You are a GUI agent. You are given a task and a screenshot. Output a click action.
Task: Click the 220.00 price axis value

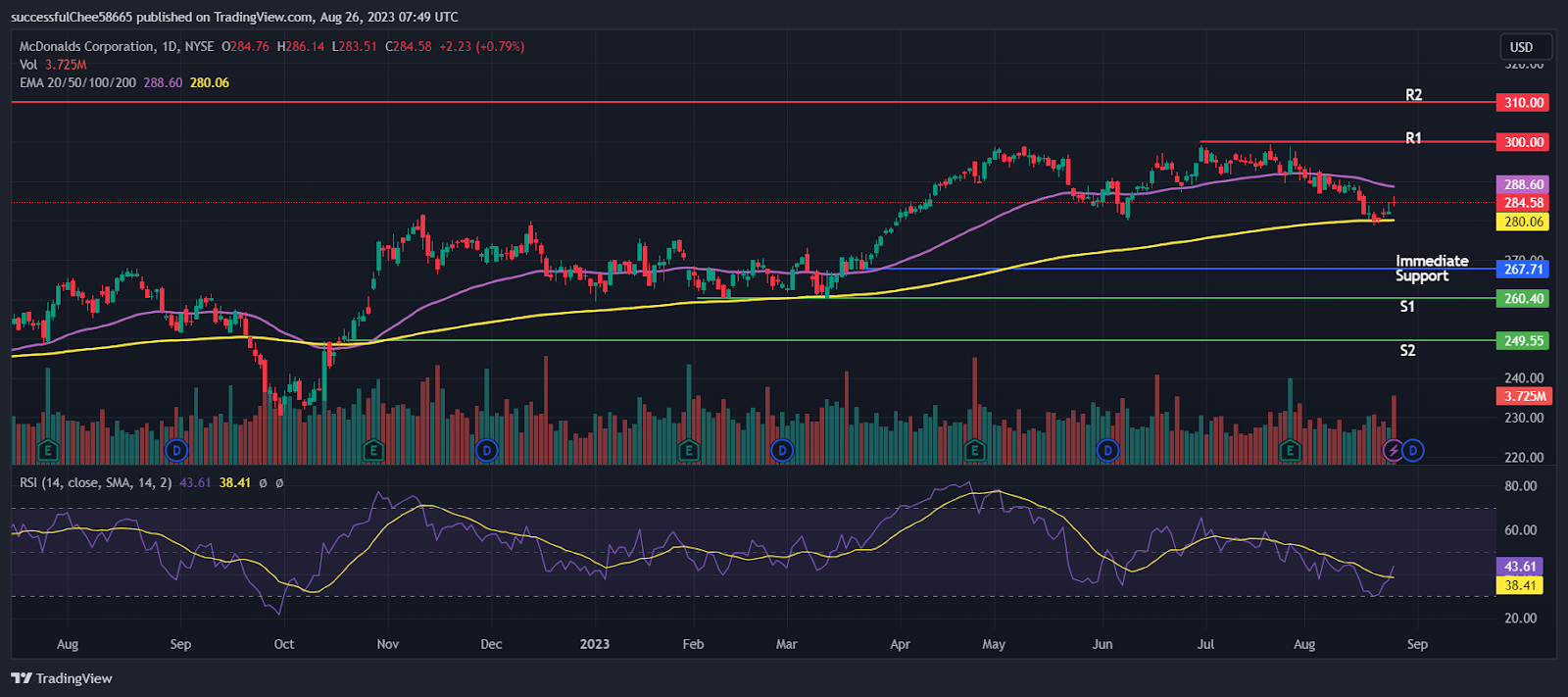click(1524, 457)
